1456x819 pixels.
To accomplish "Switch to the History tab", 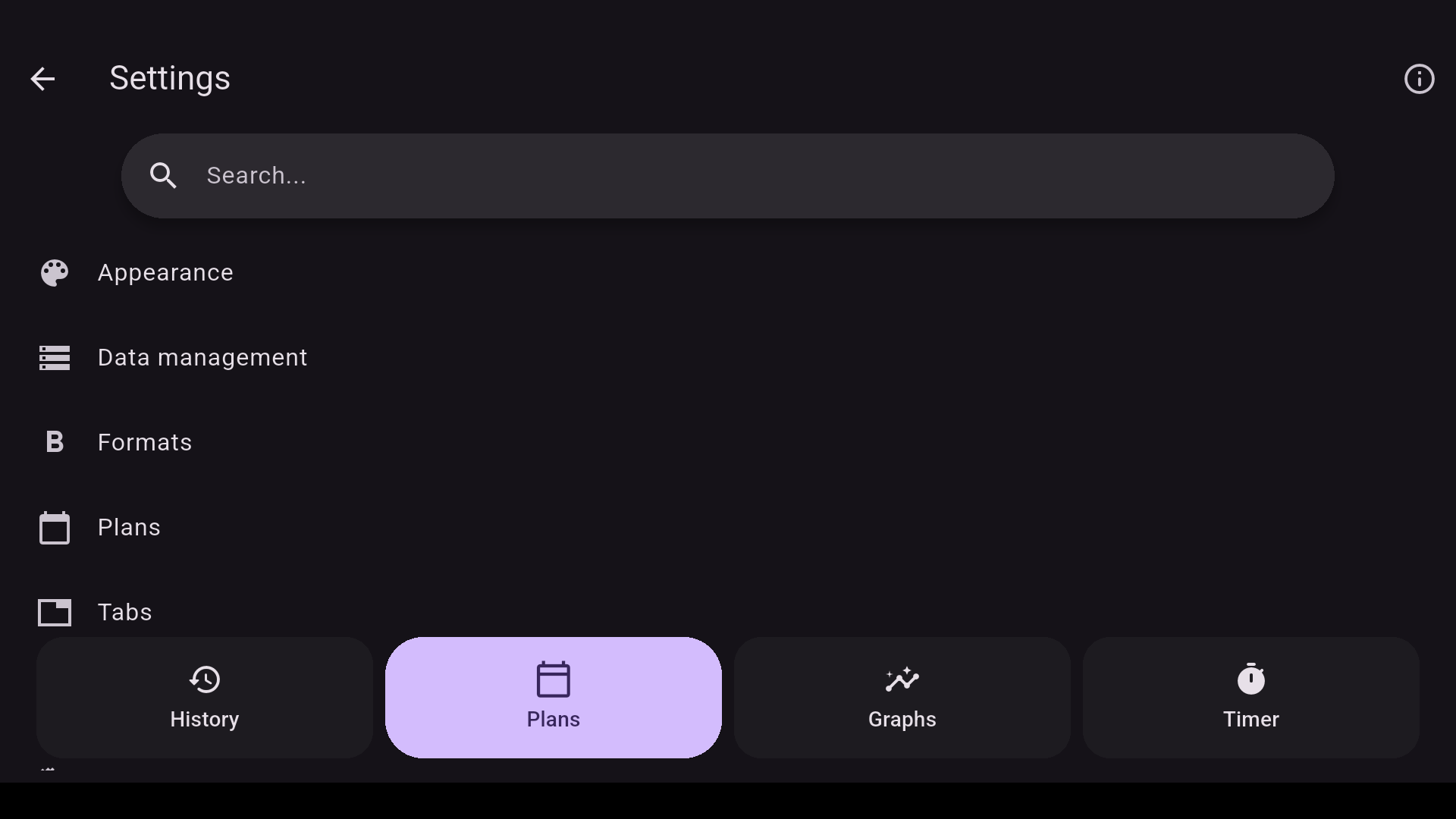I will (205, 698).
